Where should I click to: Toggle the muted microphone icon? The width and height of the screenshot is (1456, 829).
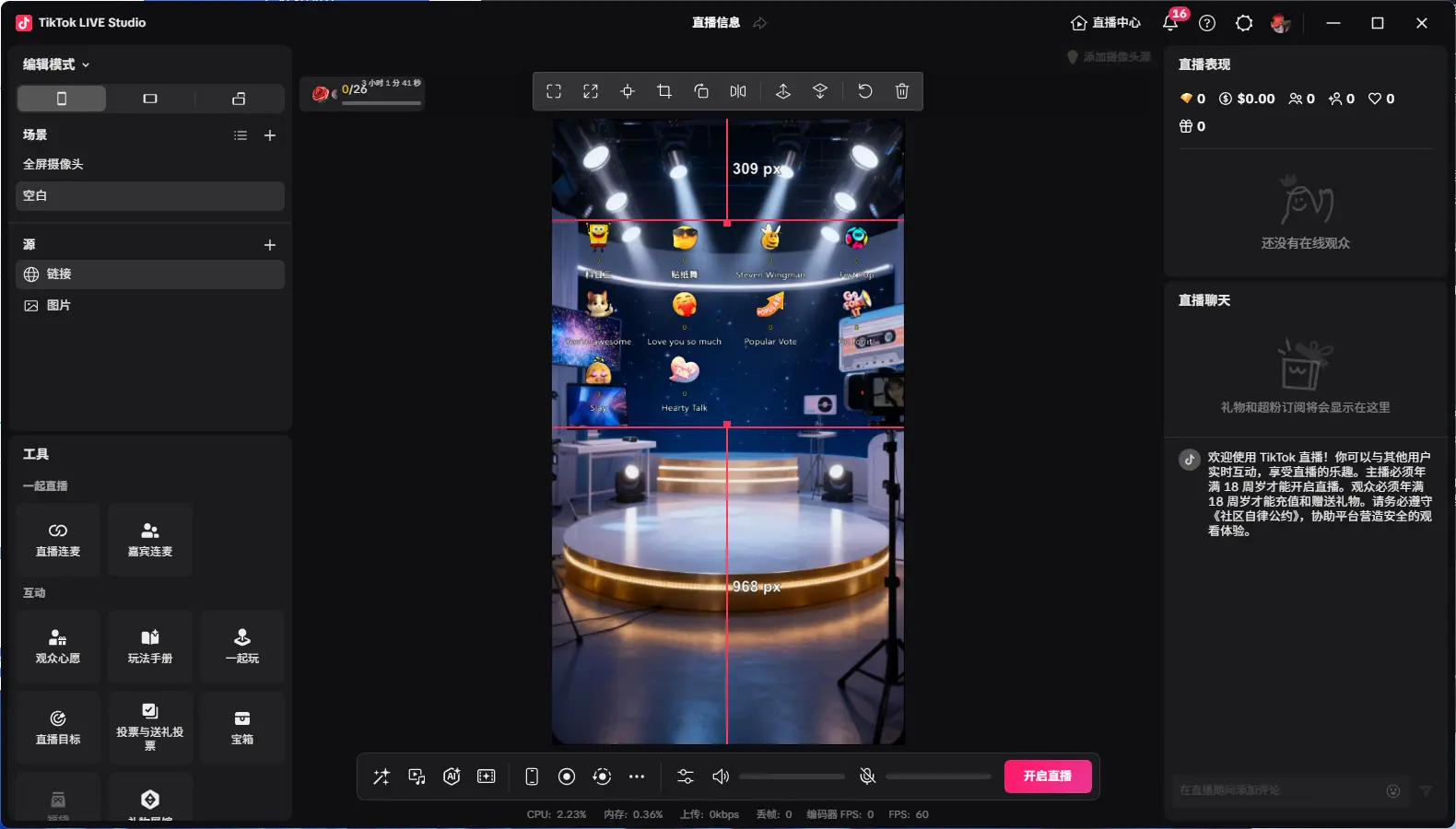(x=867, y=776)
